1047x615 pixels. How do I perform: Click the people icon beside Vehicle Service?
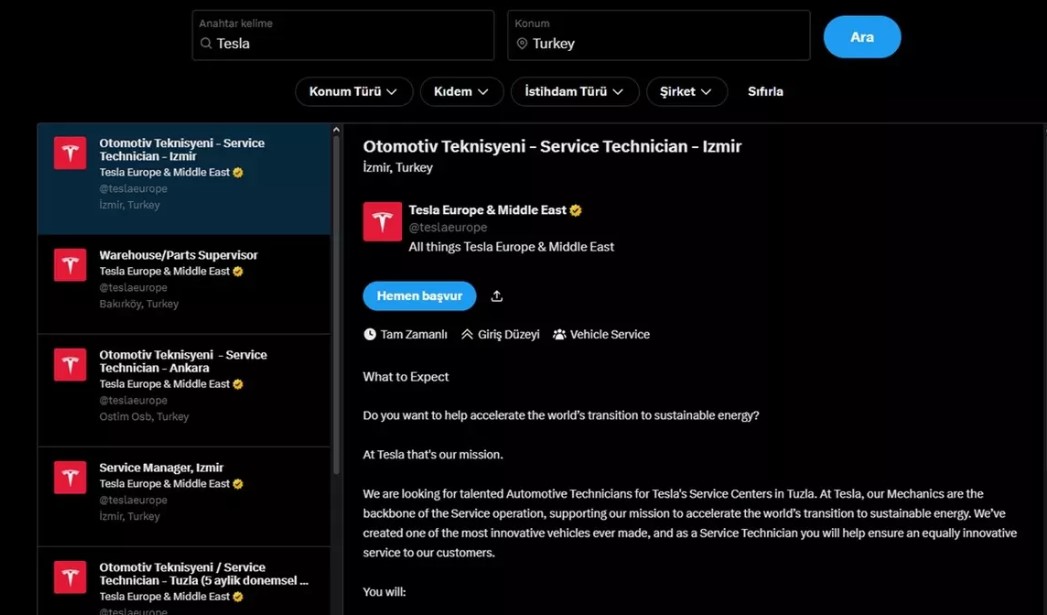pos(559,335)
